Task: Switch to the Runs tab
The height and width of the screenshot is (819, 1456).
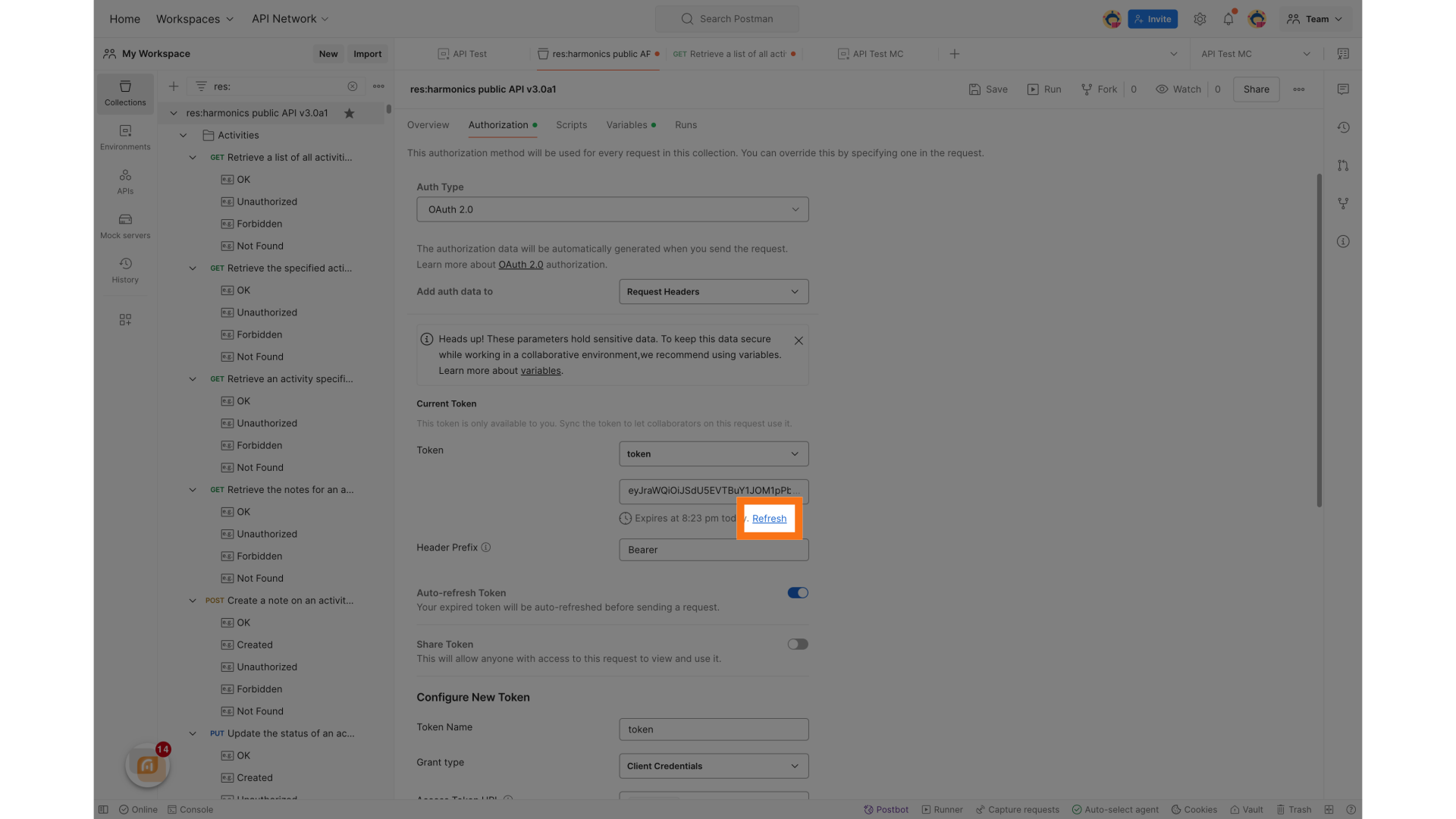Action: [686, 125]
